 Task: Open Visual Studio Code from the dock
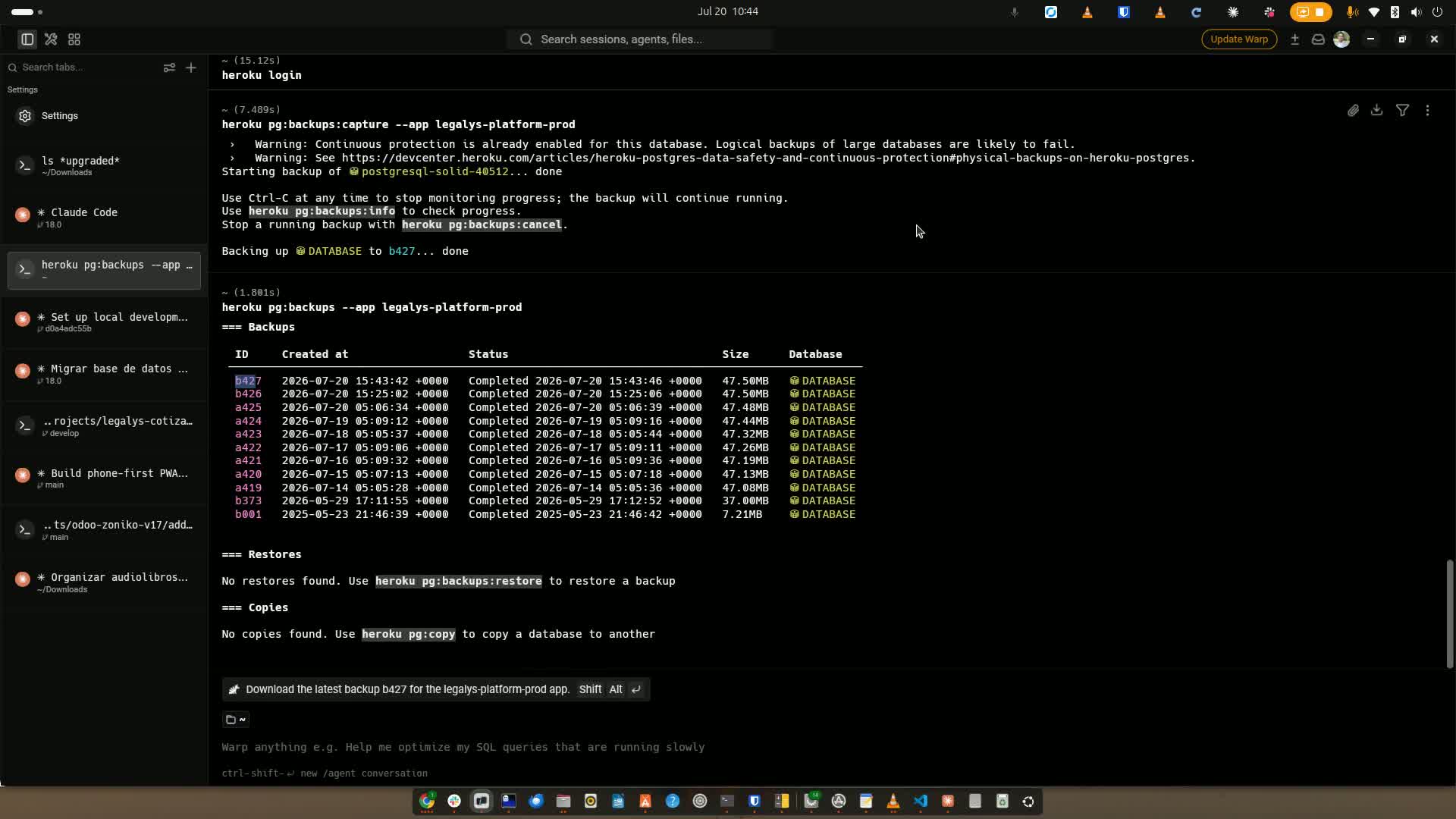point(921,801)
